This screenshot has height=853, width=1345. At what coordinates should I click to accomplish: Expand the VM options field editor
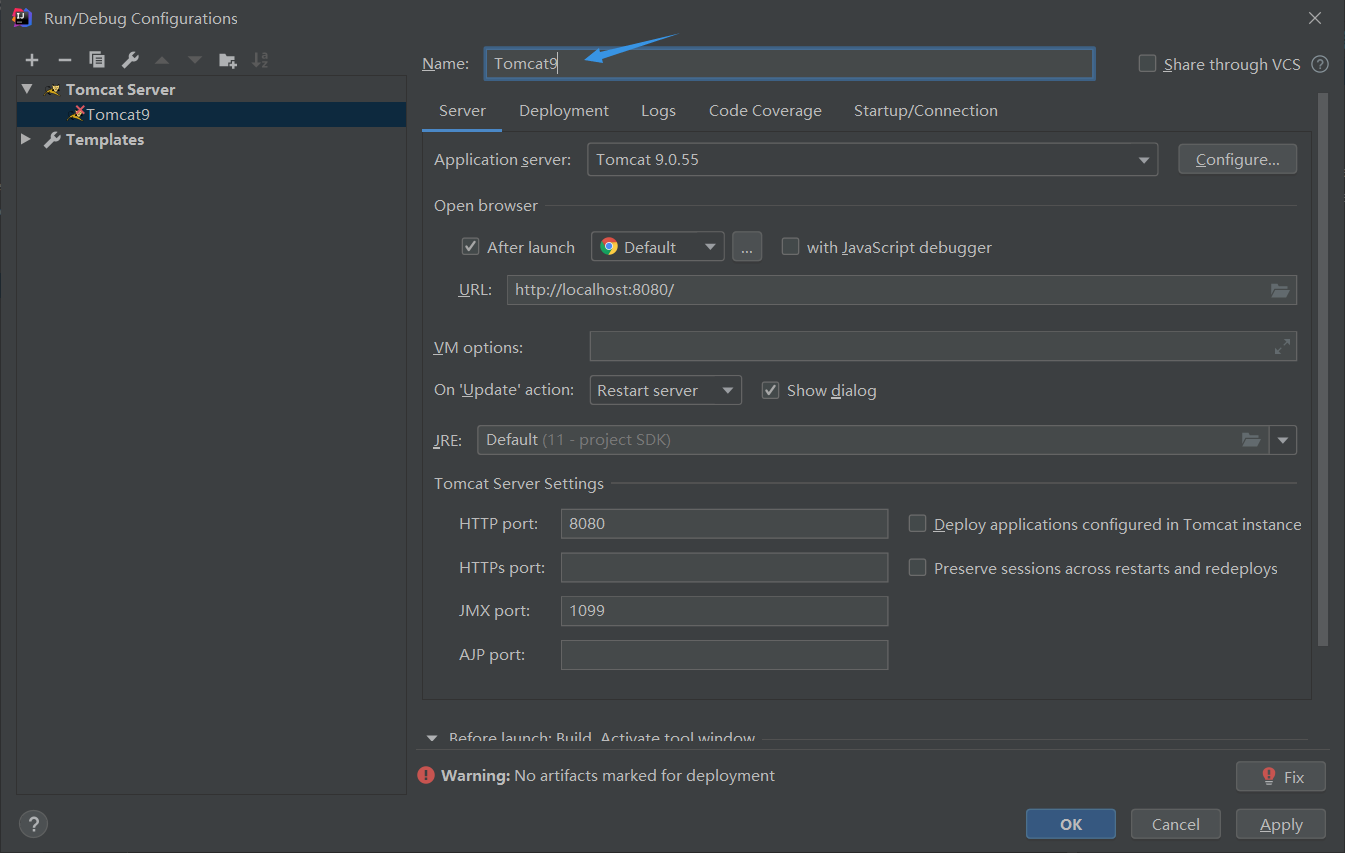click(1282, 347)
